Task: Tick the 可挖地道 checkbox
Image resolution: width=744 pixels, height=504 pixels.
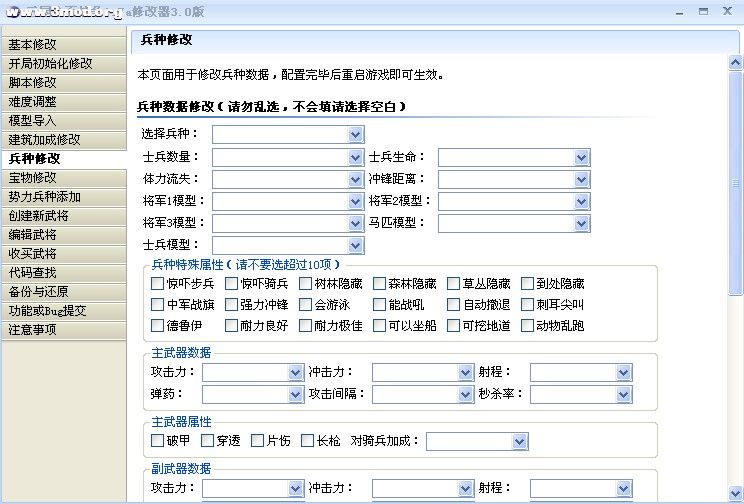Action: [x=454, y=326]
